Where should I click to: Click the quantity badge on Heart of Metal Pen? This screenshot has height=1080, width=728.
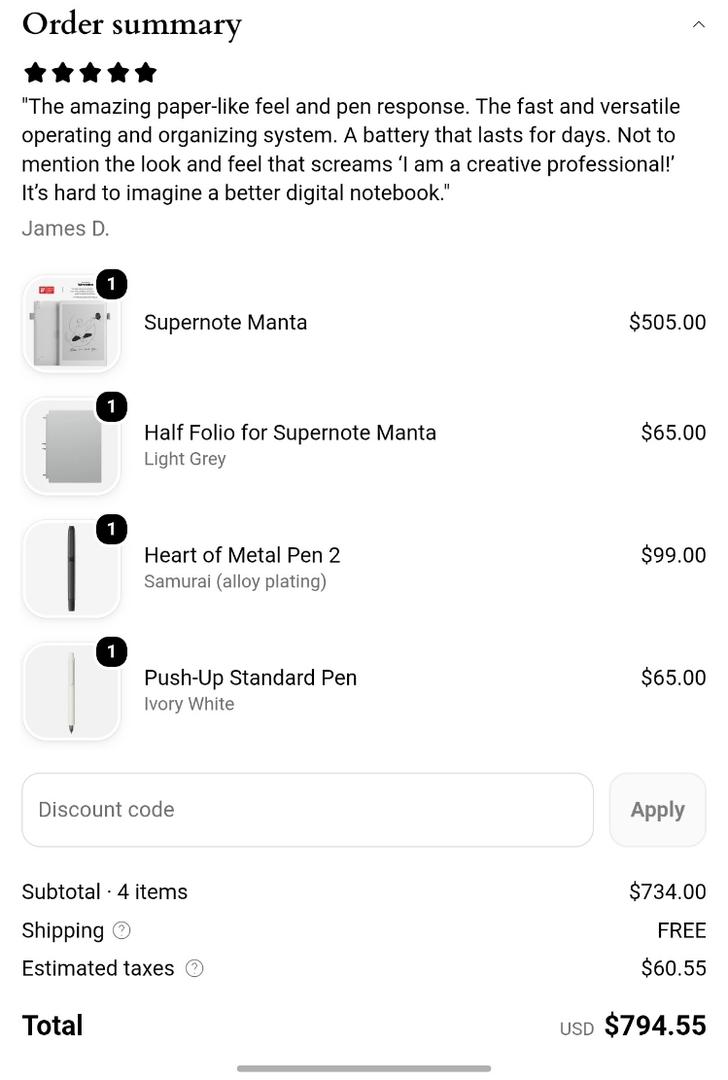click(x=112, y=529)
